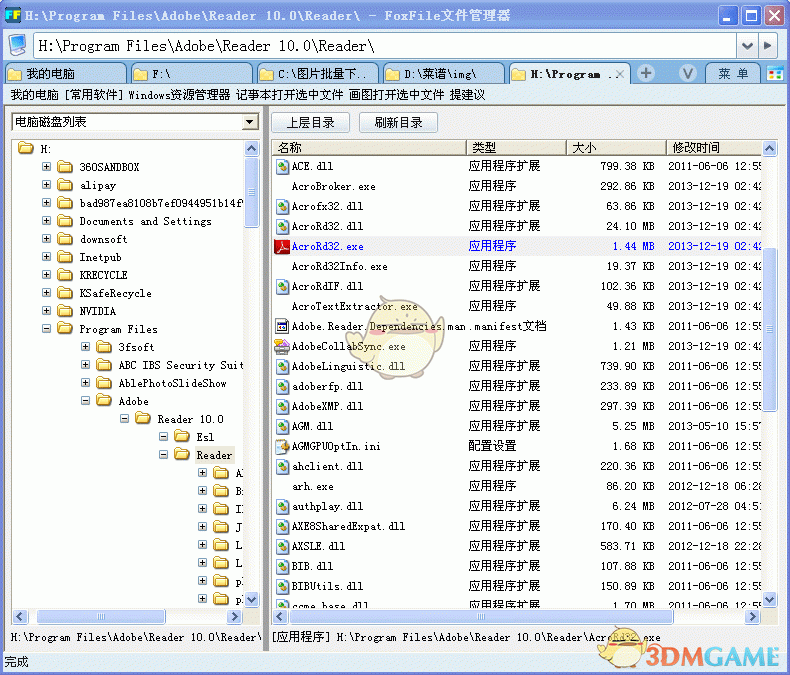Select the ABC IBS Security Suite folder icon
The image size is (790, 675).
point(104,365)
